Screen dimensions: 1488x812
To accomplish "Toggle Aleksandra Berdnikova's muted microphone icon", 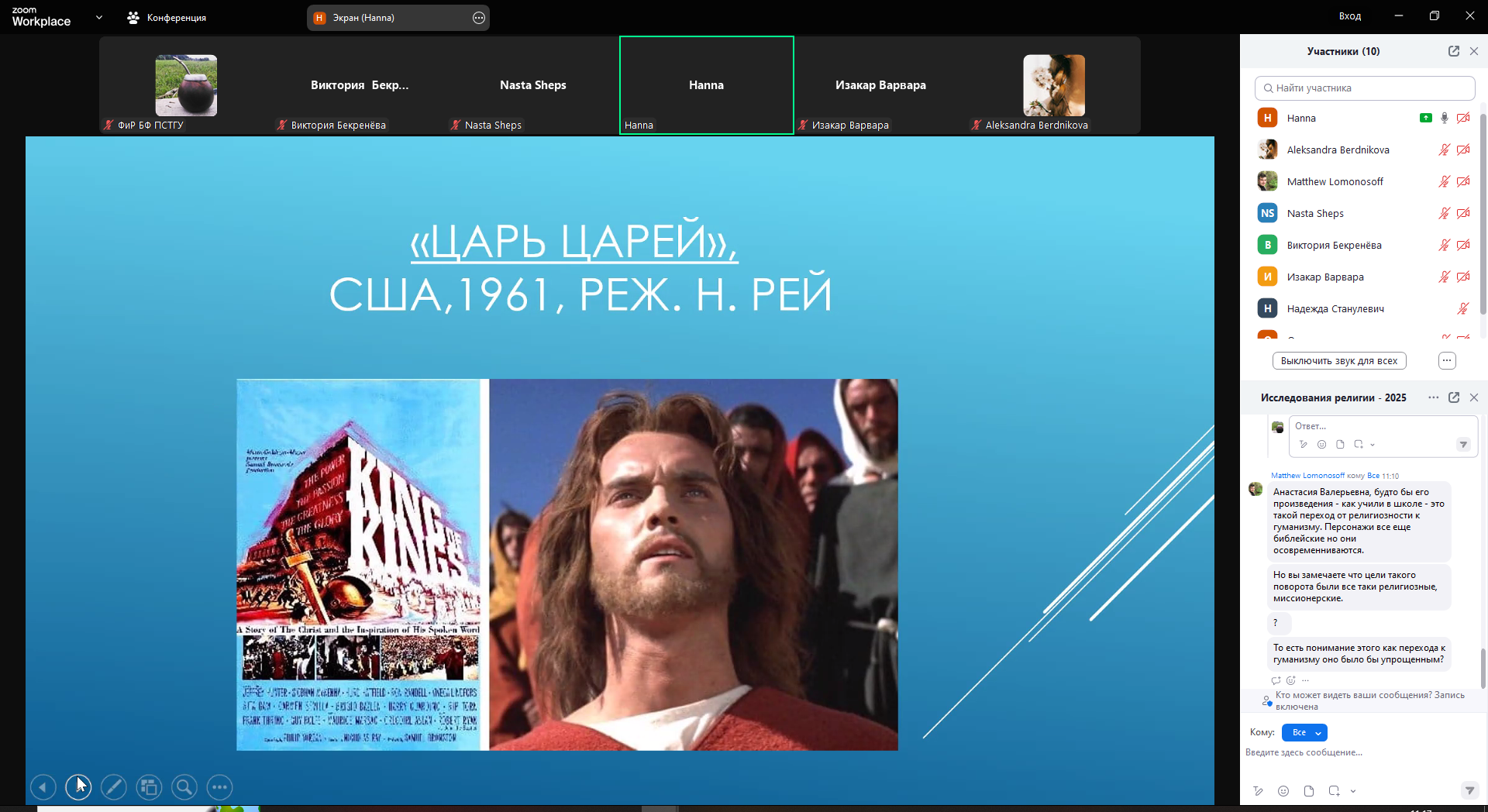I will [x=1445, y=150].
